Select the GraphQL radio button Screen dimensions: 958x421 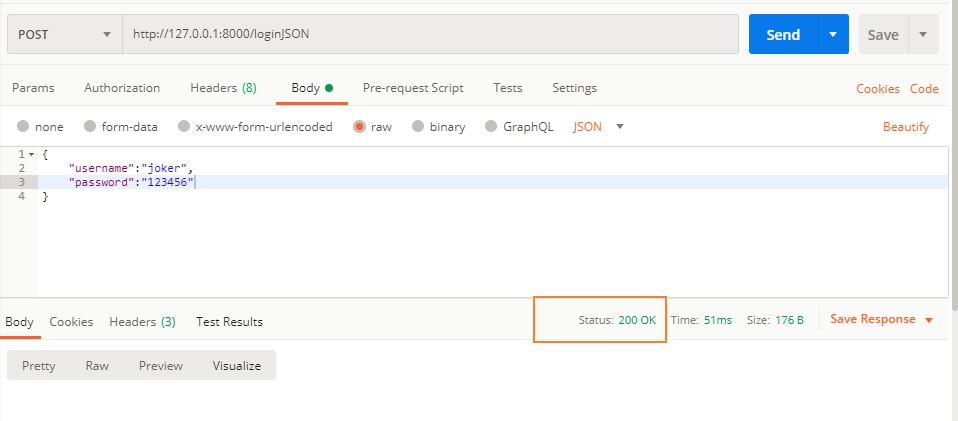click(x=491, y=126)
